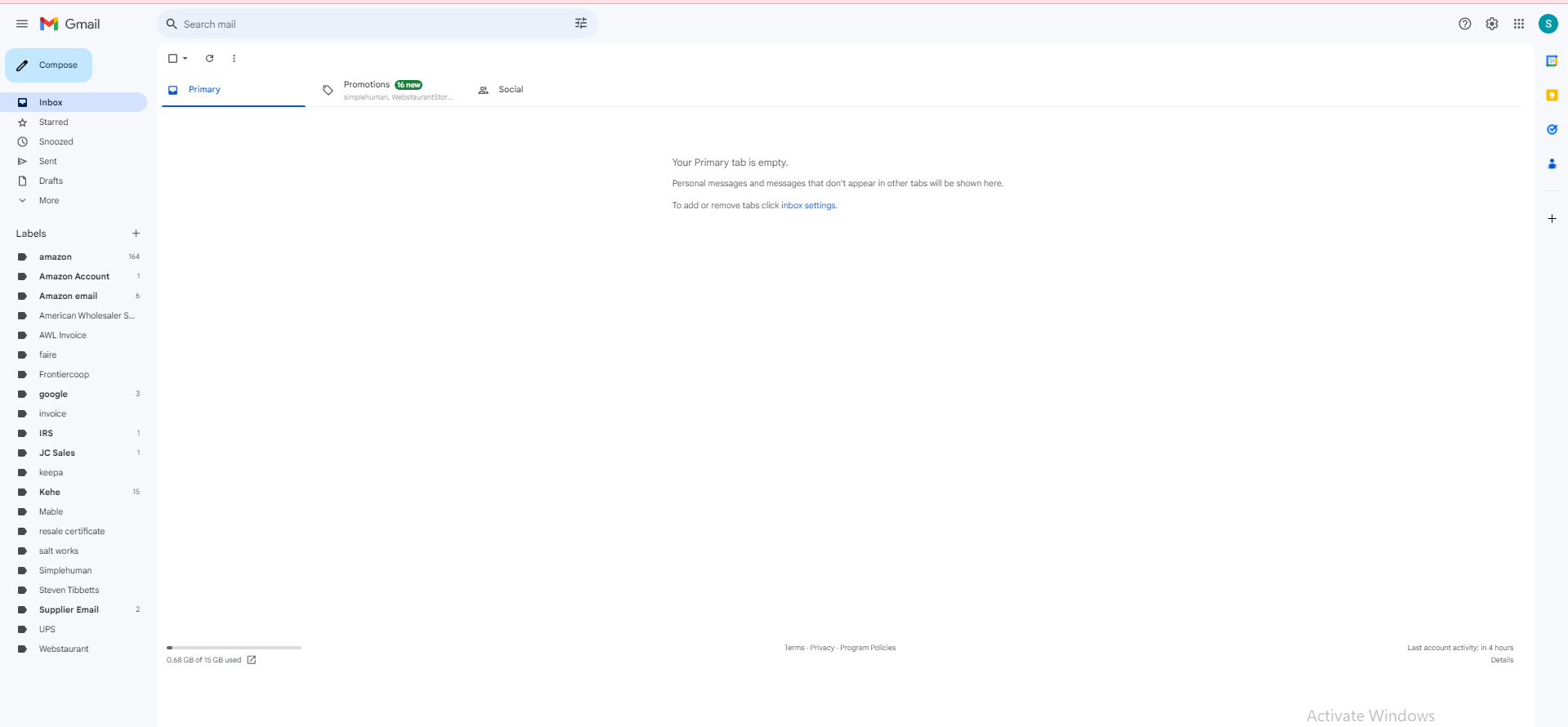This screenshot has height=727, width=1568.
Task: Open Google Calendar side panel
Action: [1552, 60]
